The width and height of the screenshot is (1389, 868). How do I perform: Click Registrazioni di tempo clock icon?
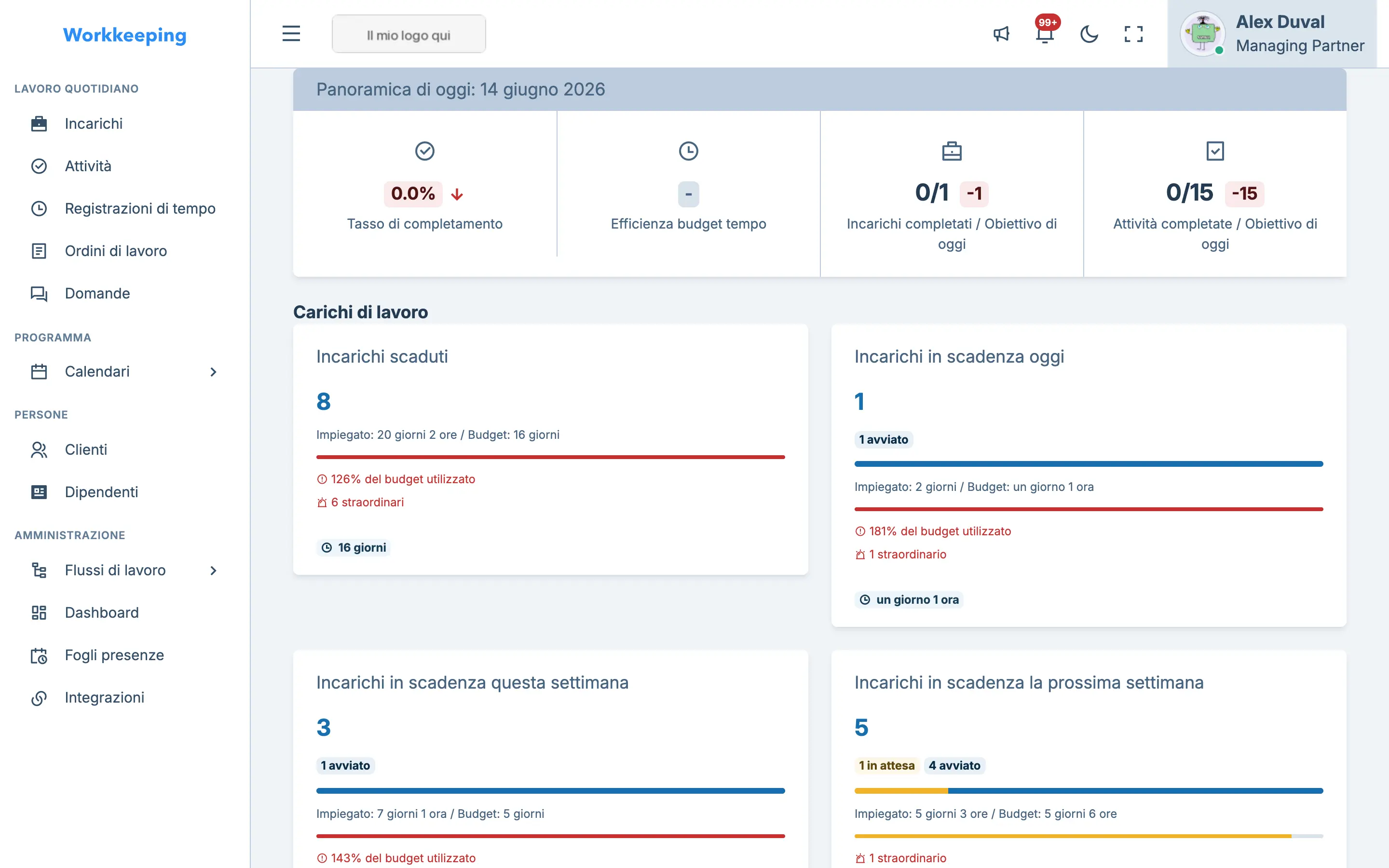tap(39, 208)
